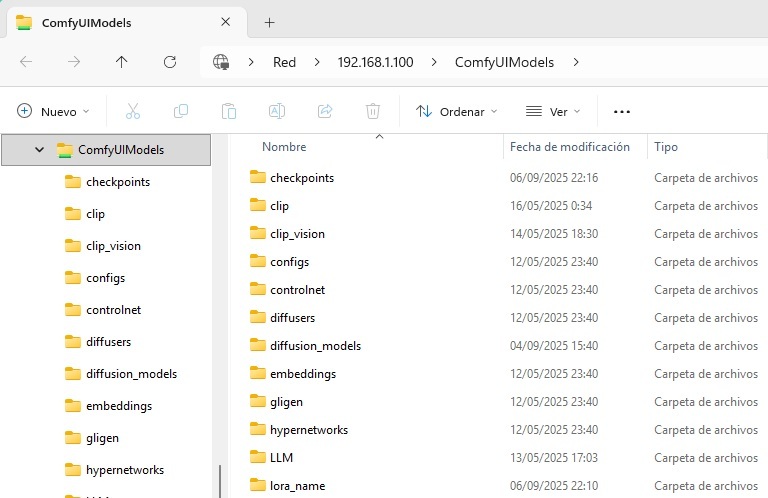This screenshot has width=768, height=498.
Task: Cut selected item with scissors icon
Action: pyautogui.click(x=133, y=111)
